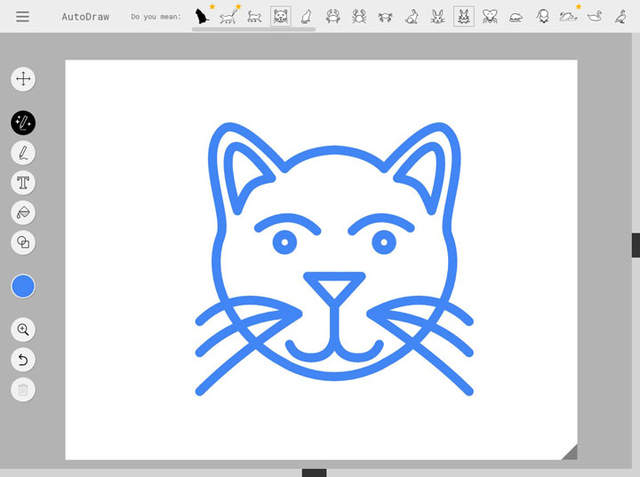Select the Fill bucket tool

click(x=23, y=212)
